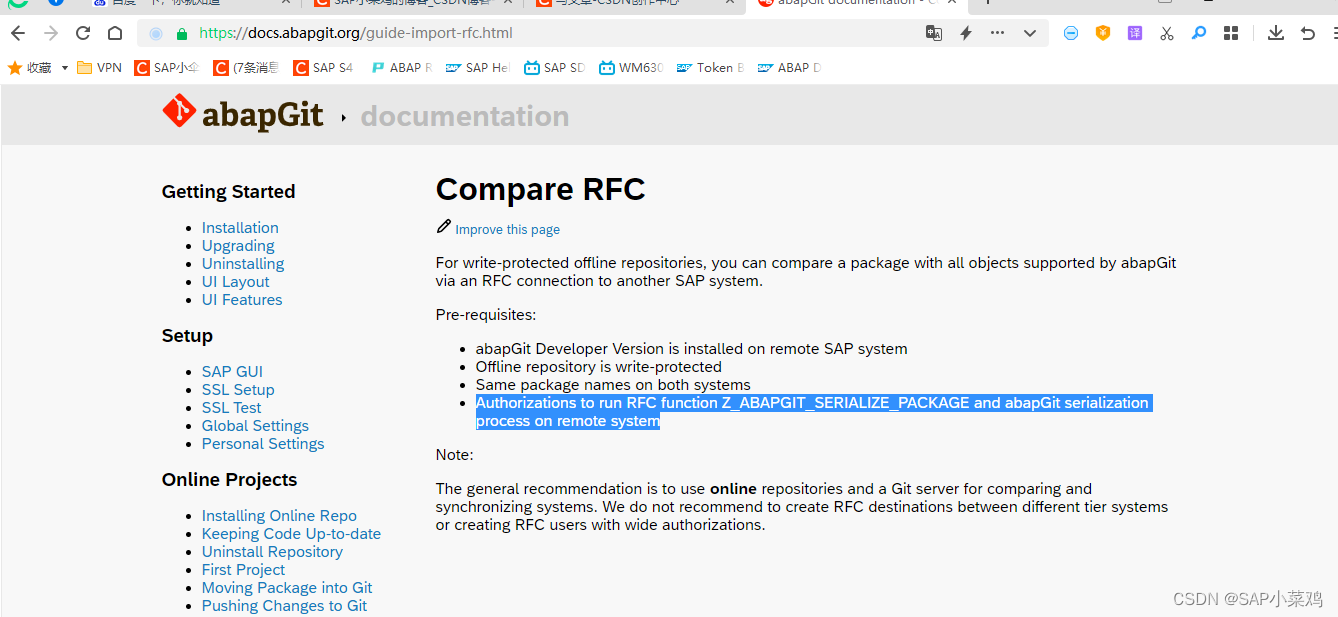
Task: Open the (7条消息 bookmark
Action: [245, 68]
